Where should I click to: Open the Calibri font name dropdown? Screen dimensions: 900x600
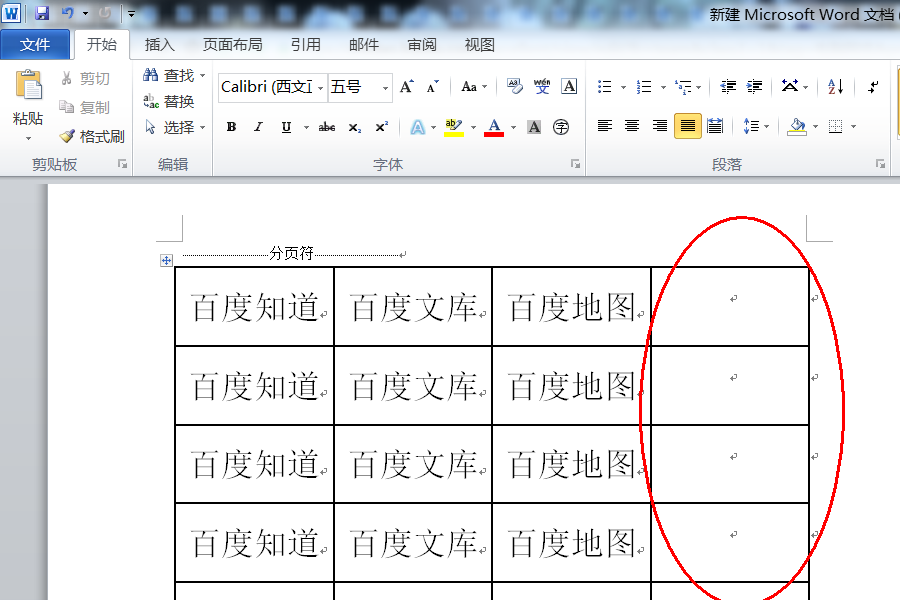[x=320, y=88]
